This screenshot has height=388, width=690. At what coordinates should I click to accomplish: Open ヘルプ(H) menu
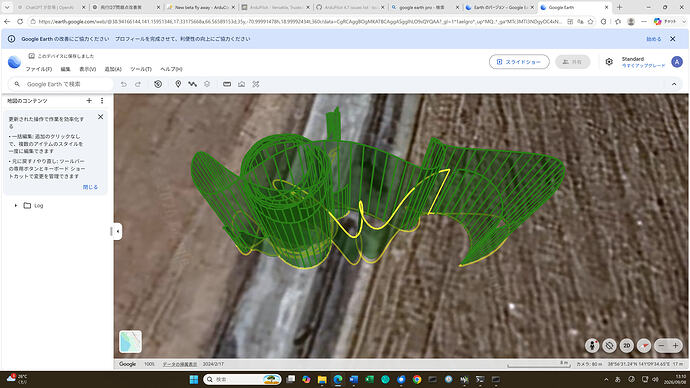[171, 69]
